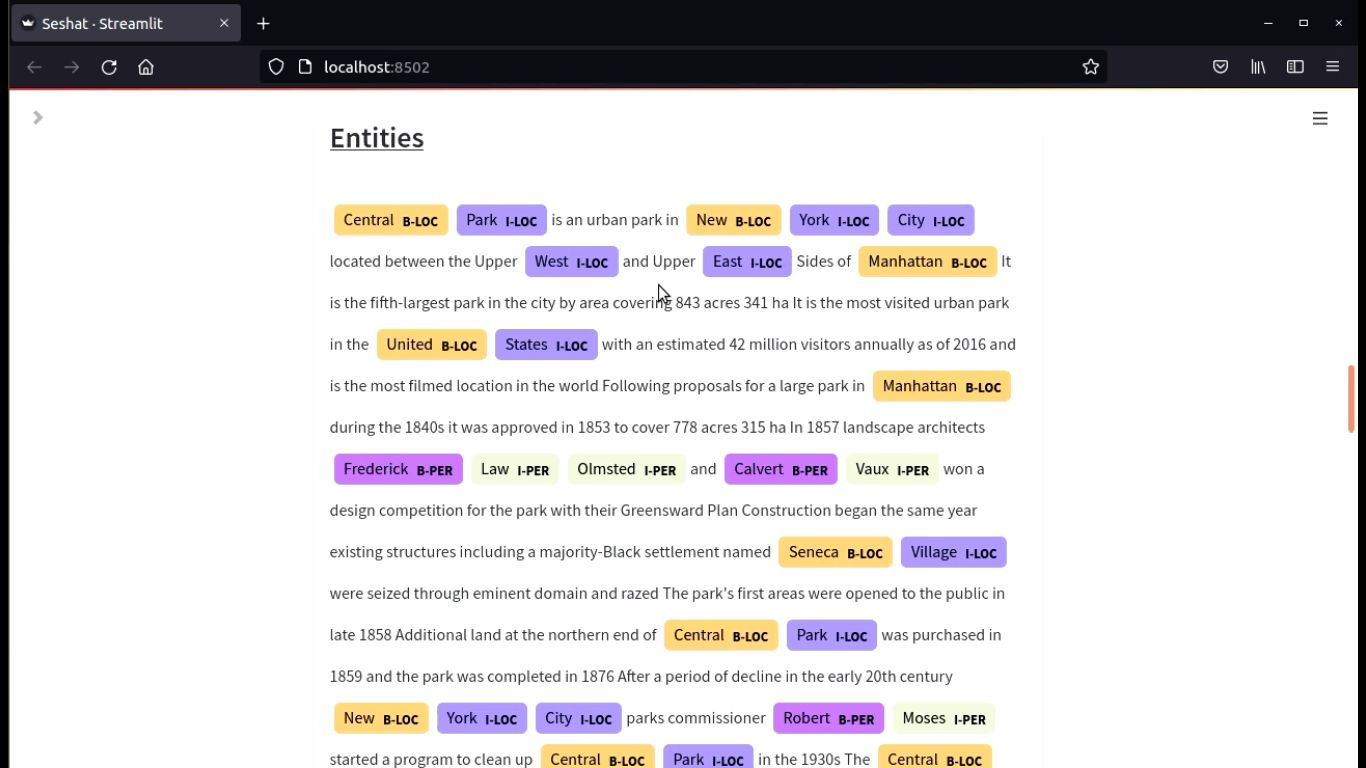Image resolution: width=1366 pixels, height=768 pixels.
Task: Reload the page with the refresh icon
Action: point(109,67)
